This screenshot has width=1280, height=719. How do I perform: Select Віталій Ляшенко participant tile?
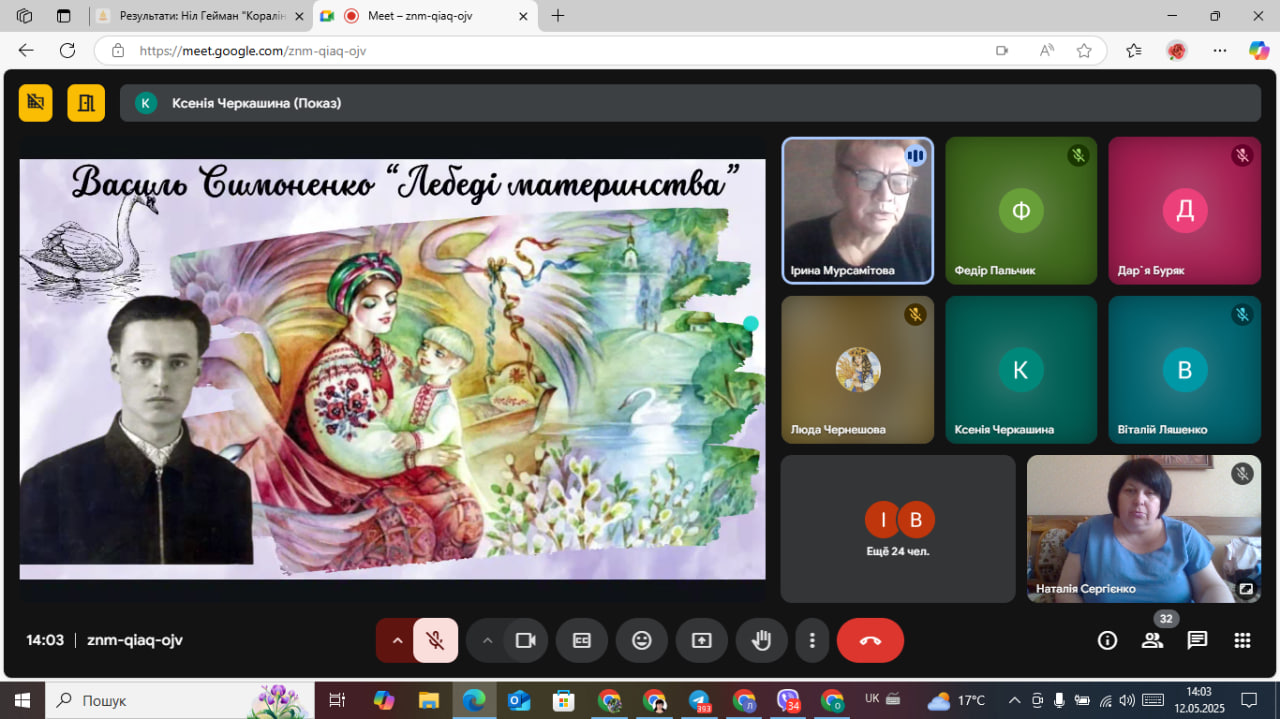tap(1184, 369)
